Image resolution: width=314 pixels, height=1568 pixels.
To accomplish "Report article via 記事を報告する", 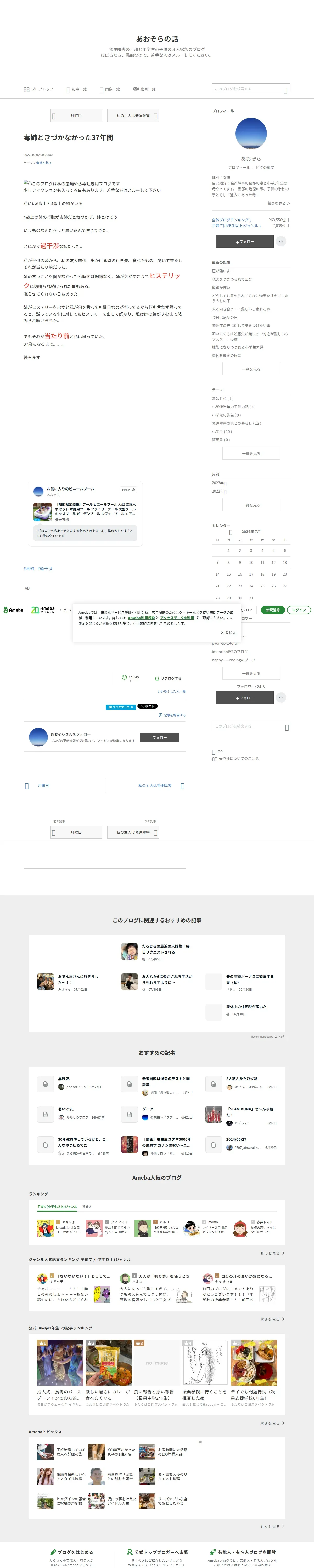I will [x=172, y=715].
